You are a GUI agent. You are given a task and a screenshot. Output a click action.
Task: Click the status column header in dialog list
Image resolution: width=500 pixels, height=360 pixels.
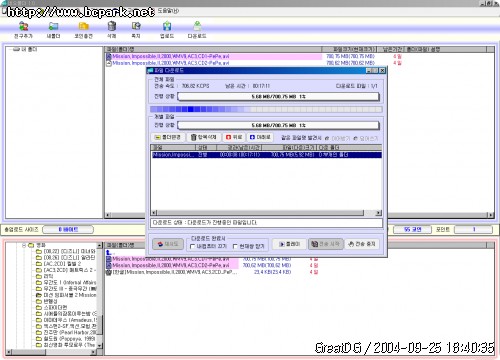pos(206,147)
